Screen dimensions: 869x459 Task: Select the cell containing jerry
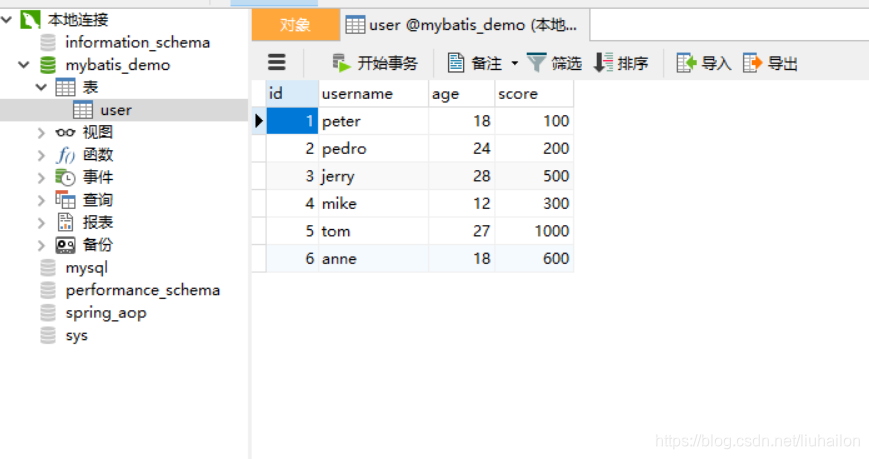pos(374,176)
